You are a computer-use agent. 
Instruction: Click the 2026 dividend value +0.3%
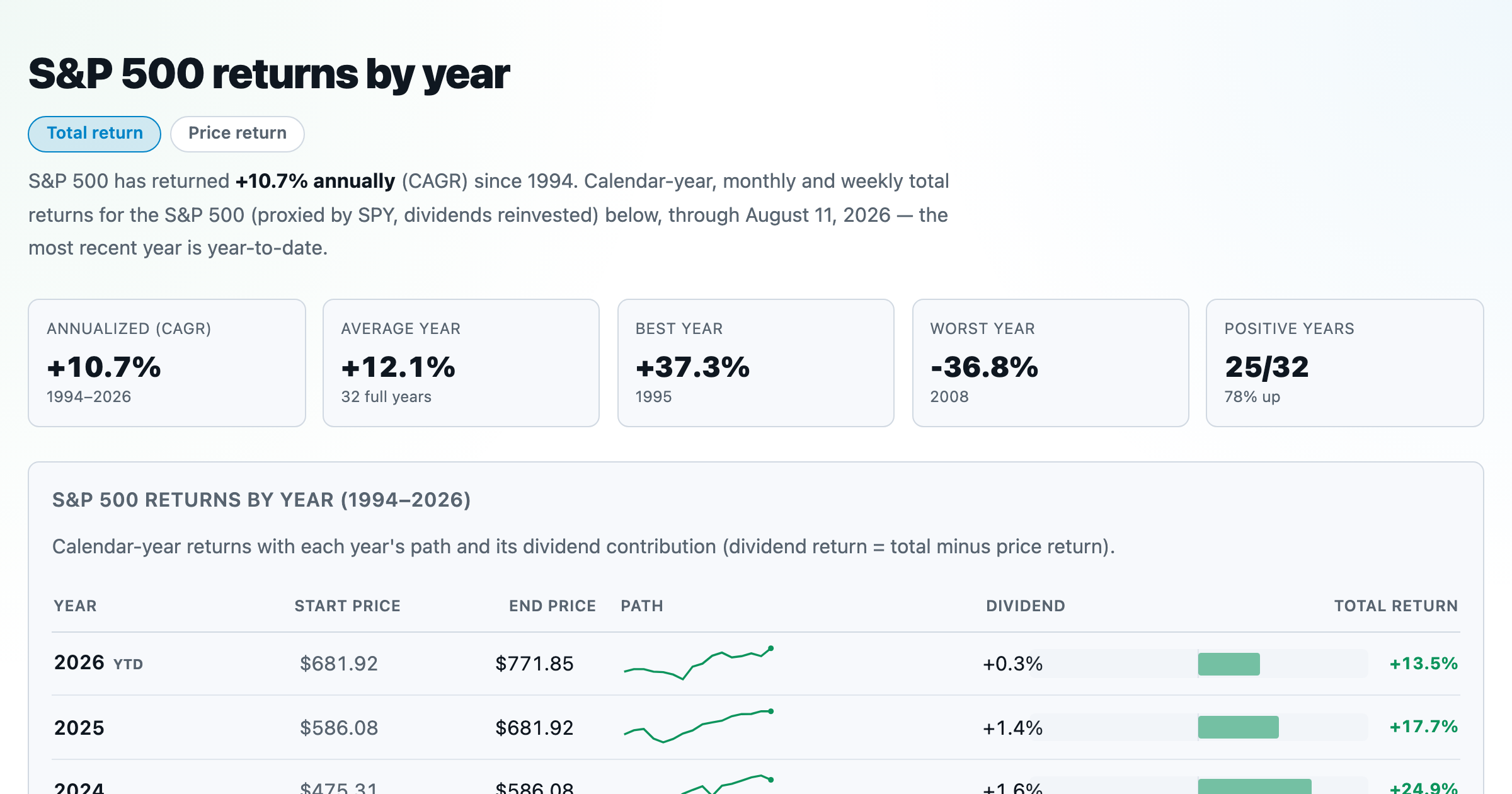pos(1012,664)
